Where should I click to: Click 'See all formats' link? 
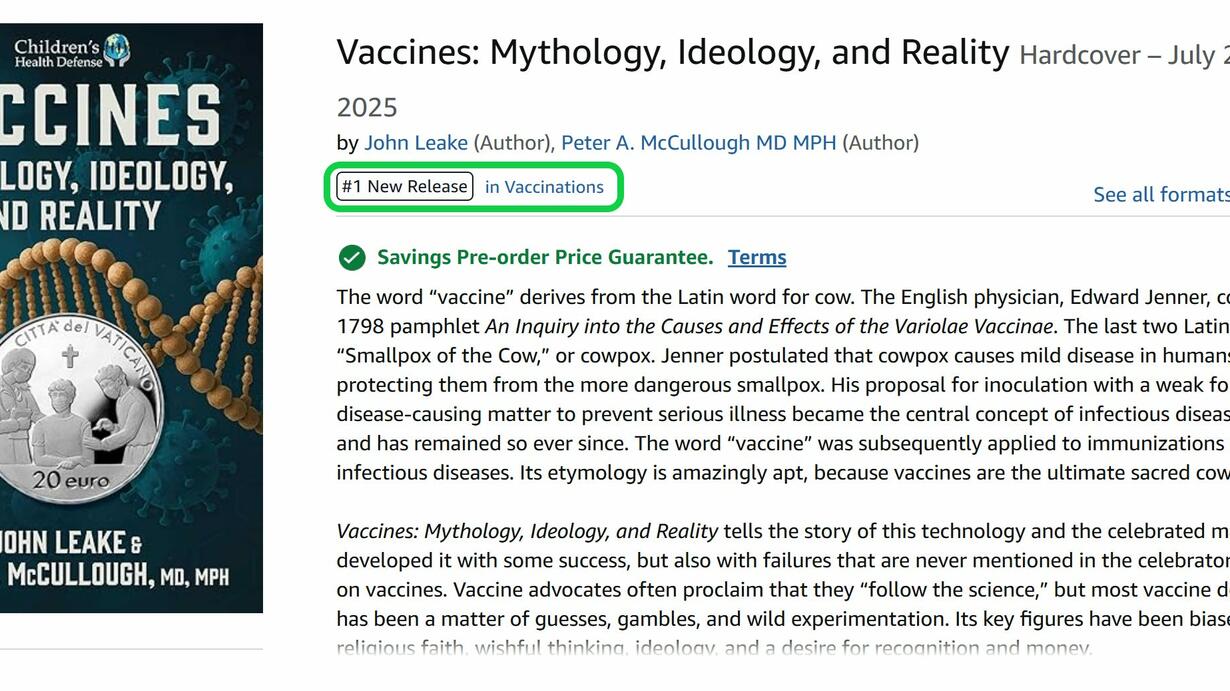(x=1161, y=195)
